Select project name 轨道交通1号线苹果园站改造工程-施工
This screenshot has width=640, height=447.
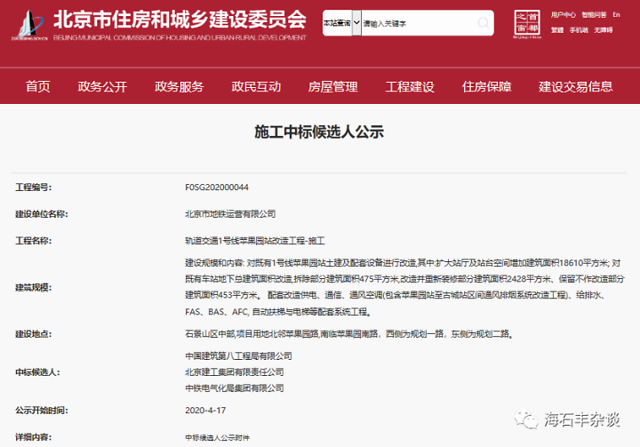(255, 241)
